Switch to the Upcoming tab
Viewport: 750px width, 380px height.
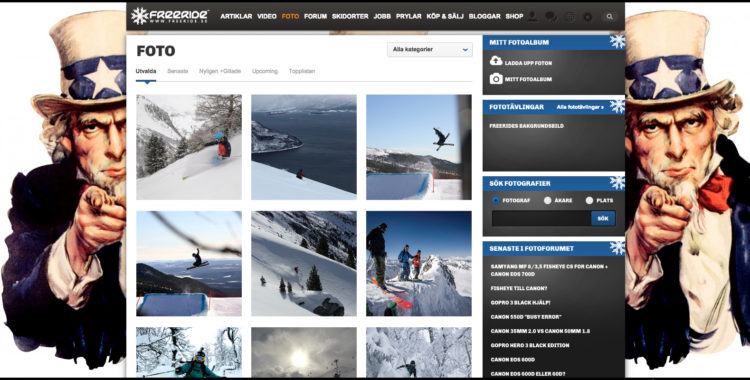coord(265,71)
